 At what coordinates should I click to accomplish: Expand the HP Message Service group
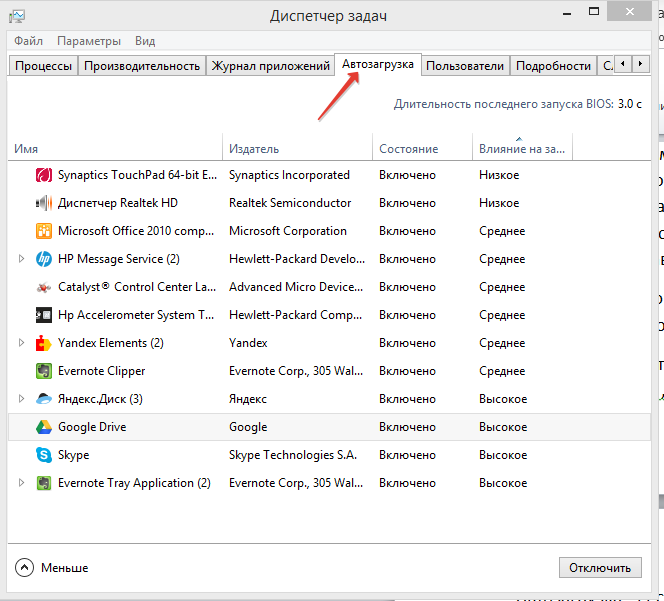coord(21,259)
